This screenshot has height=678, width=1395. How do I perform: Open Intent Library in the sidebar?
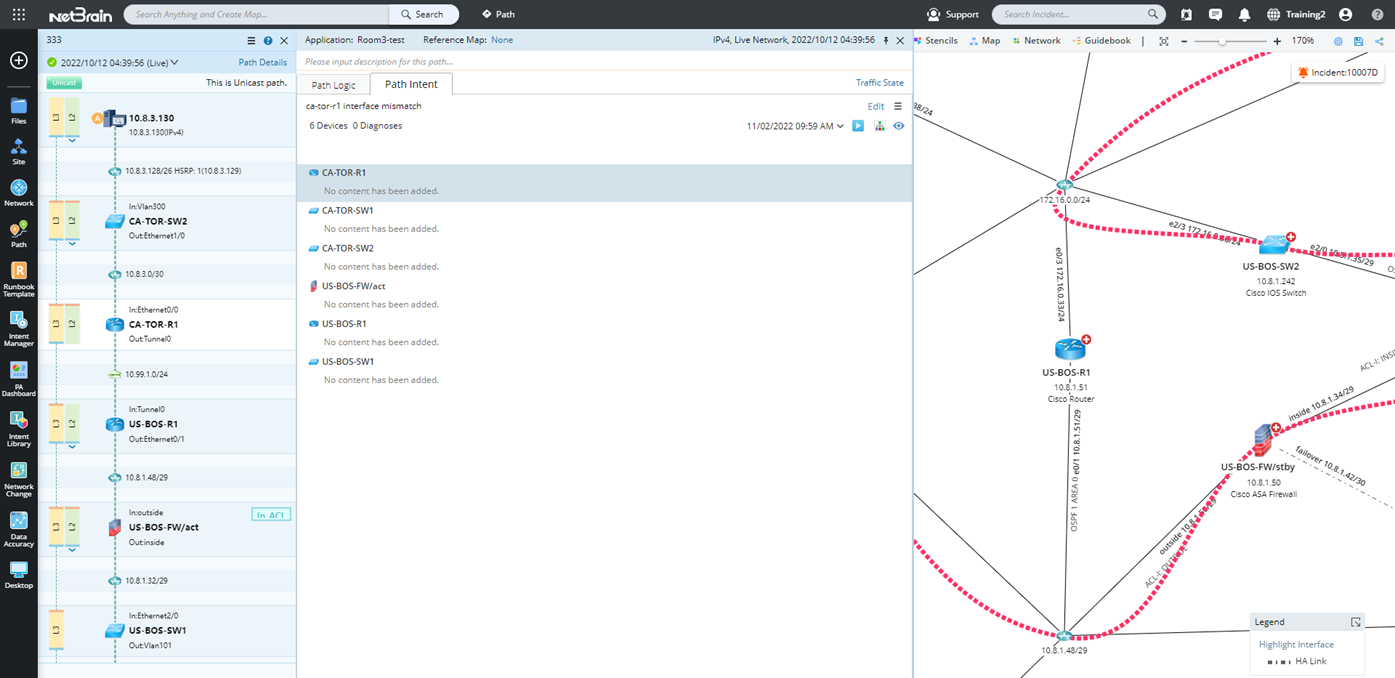tap(19, 429)
